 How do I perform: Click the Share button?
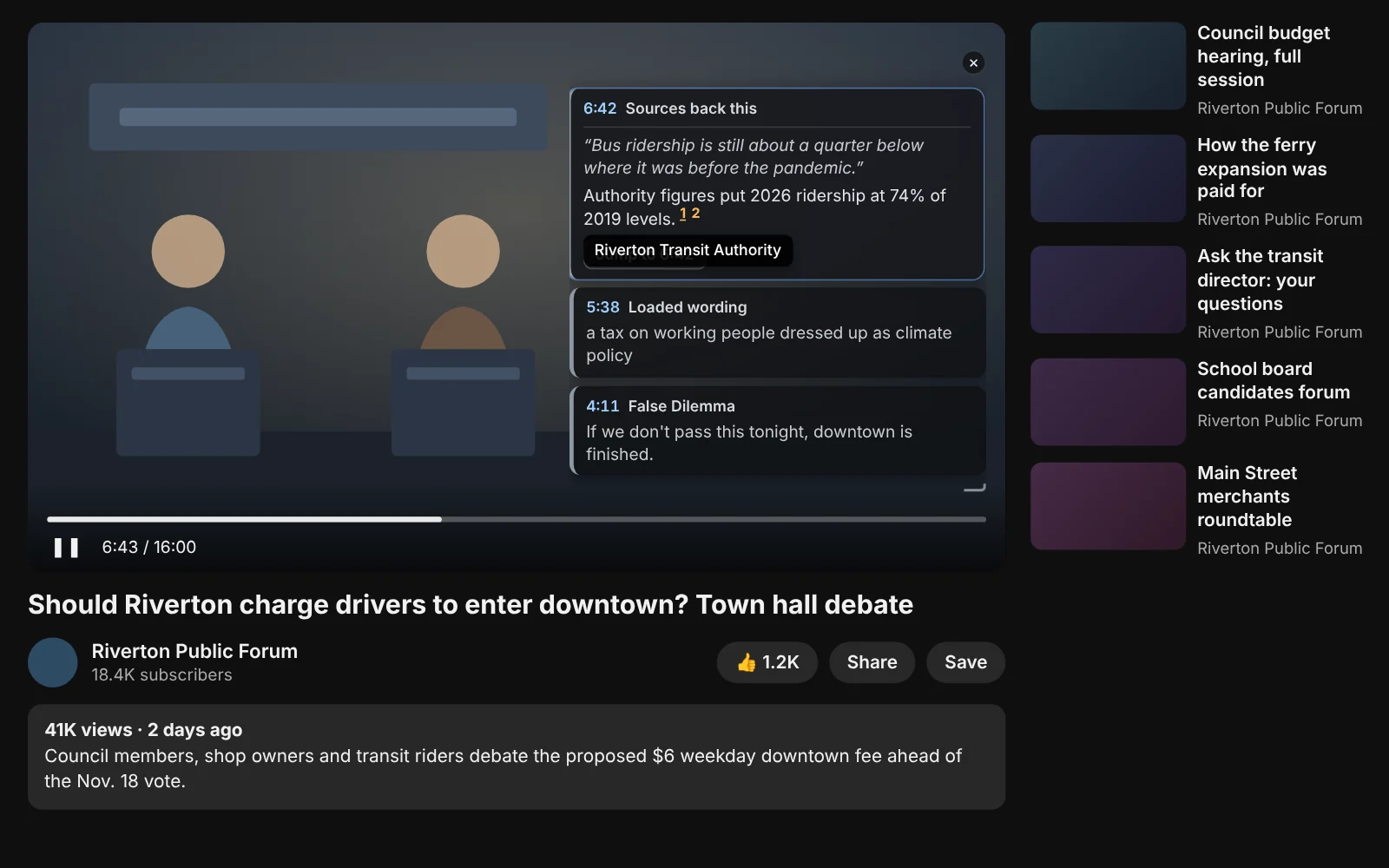pos(872,662)
